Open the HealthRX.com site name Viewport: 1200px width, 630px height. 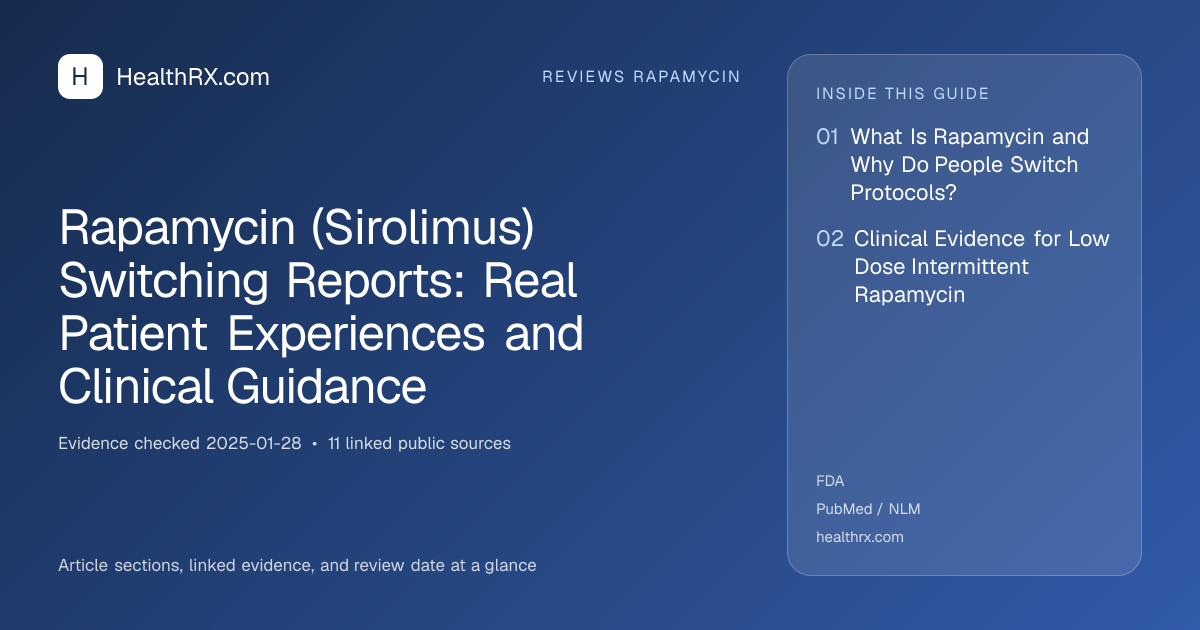[x=193, y=77]
